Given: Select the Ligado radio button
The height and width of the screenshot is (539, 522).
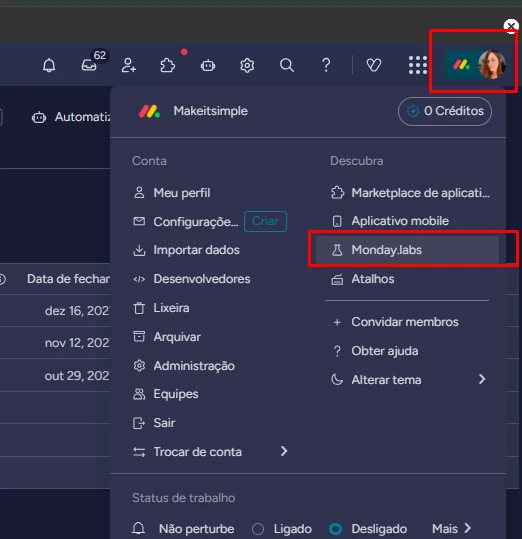Looking at the screenshot, I should 258,529.
